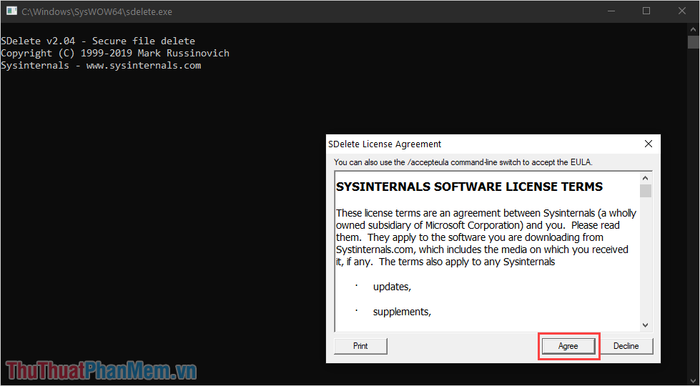Click the 'Copyright (C) 1999-2019 Mark Russinovich' line
700x386 pixels.
(115, 53)
